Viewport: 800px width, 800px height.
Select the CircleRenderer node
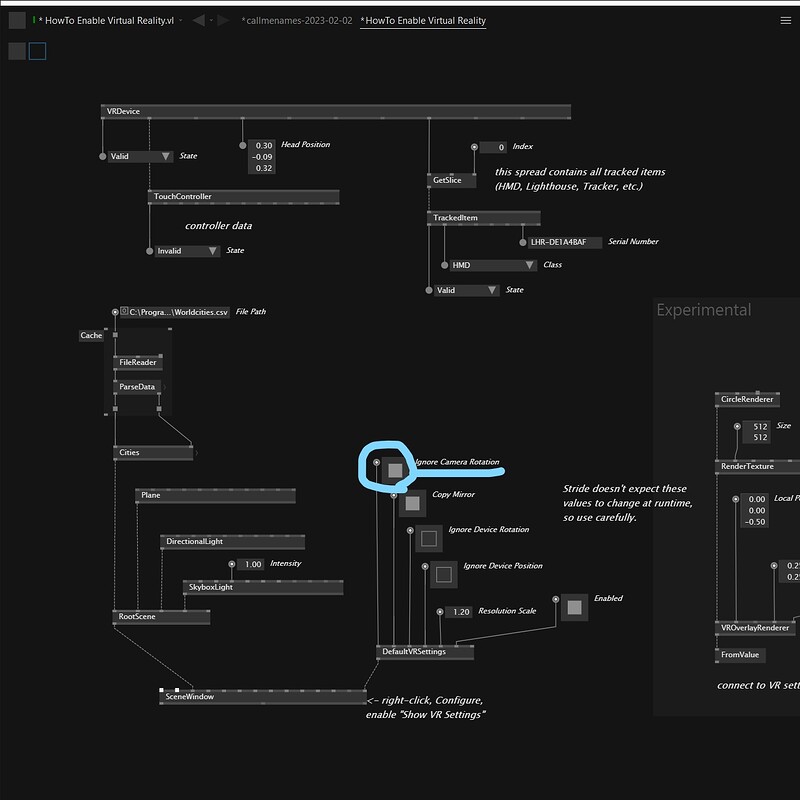(x=747, y=399)
